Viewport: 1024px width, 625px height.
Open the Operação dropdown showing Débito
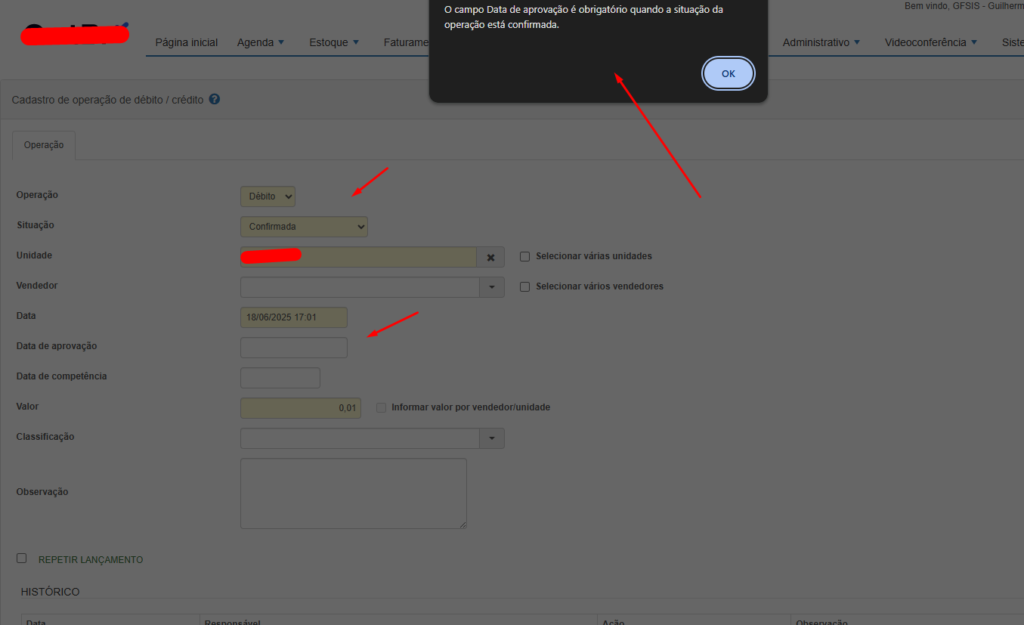[267, 197]
